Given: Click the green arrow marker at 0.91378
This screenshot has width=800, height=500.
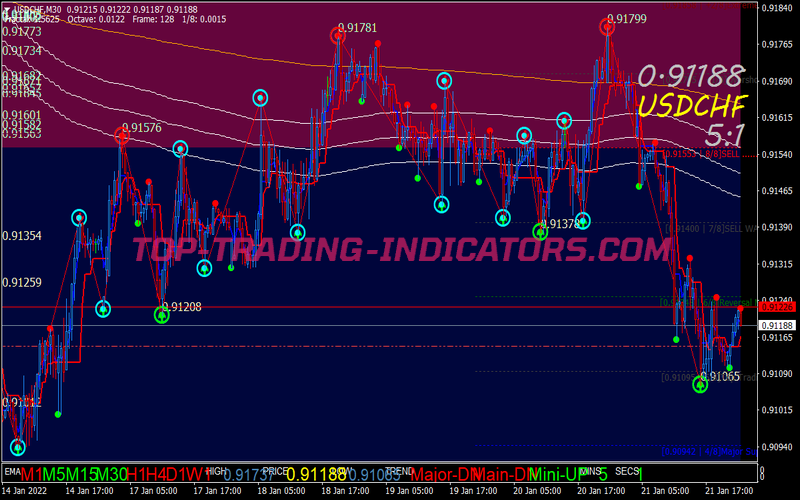Looking at the screenshot, I should coord(540,232).
